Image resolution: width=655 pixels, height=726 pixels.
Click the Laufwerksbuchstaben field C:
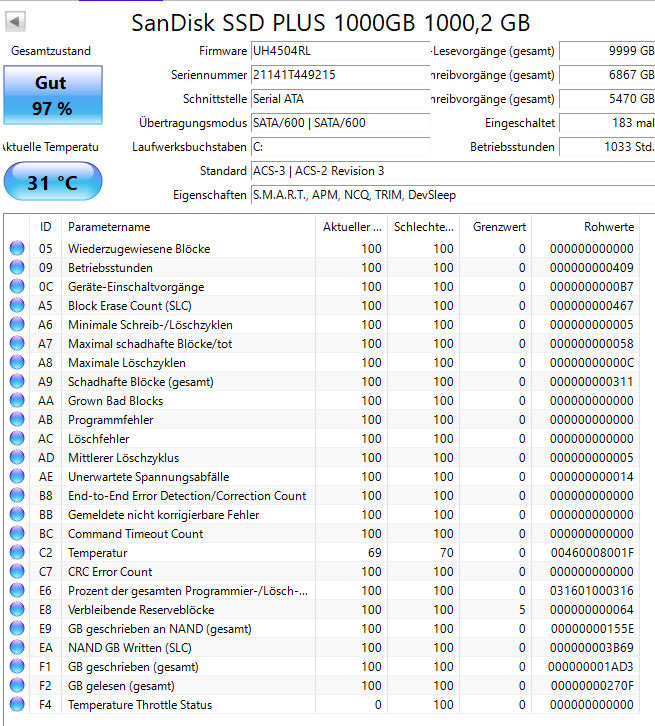341,147
